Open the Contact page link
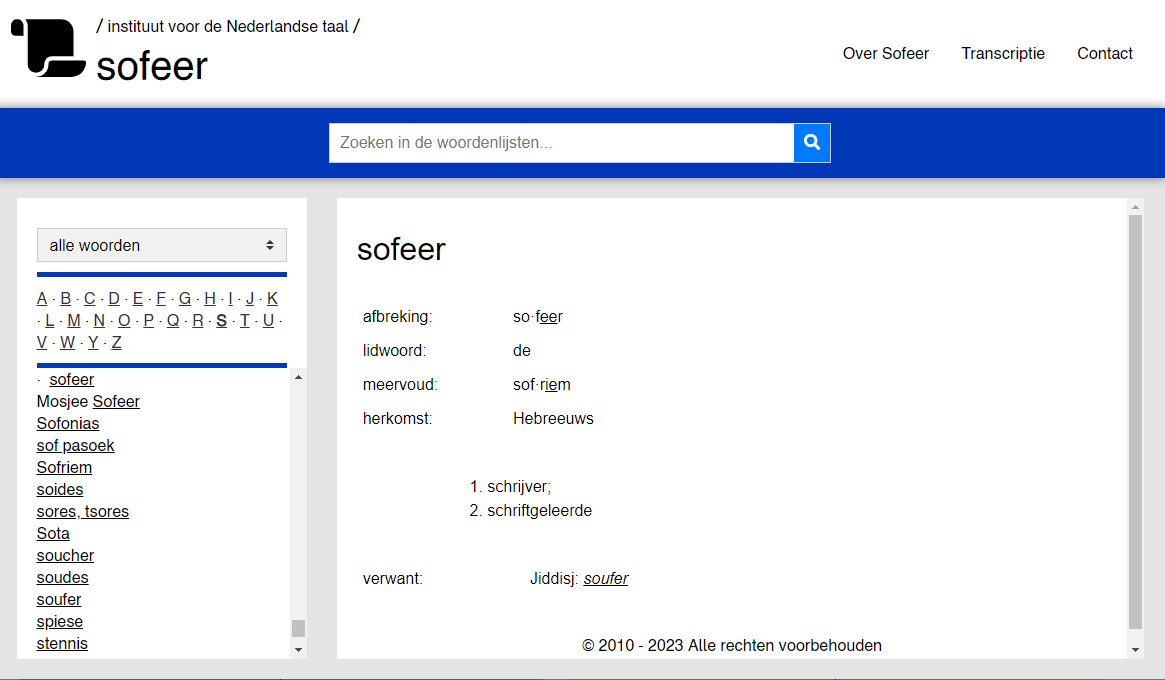 click(1104, 54)
